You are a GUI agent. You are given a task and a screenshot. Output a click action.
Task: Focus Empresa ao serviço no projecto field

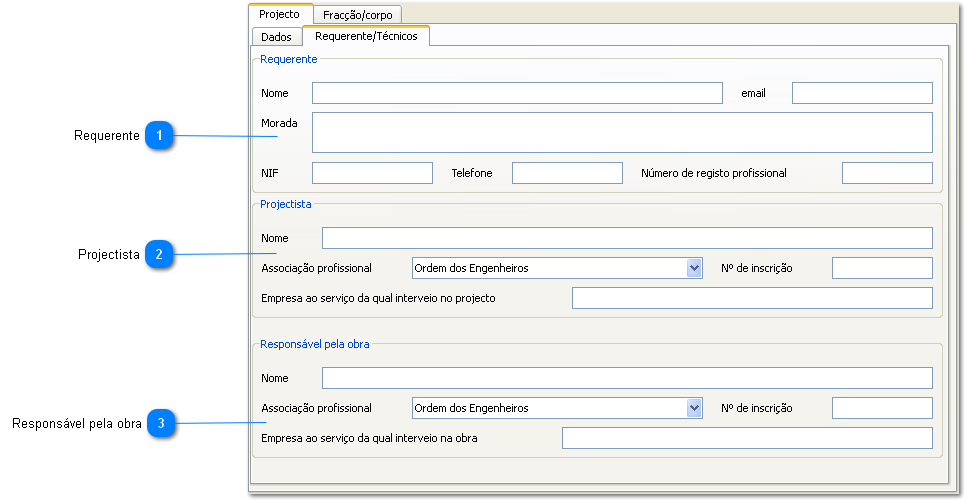(751, 298)
